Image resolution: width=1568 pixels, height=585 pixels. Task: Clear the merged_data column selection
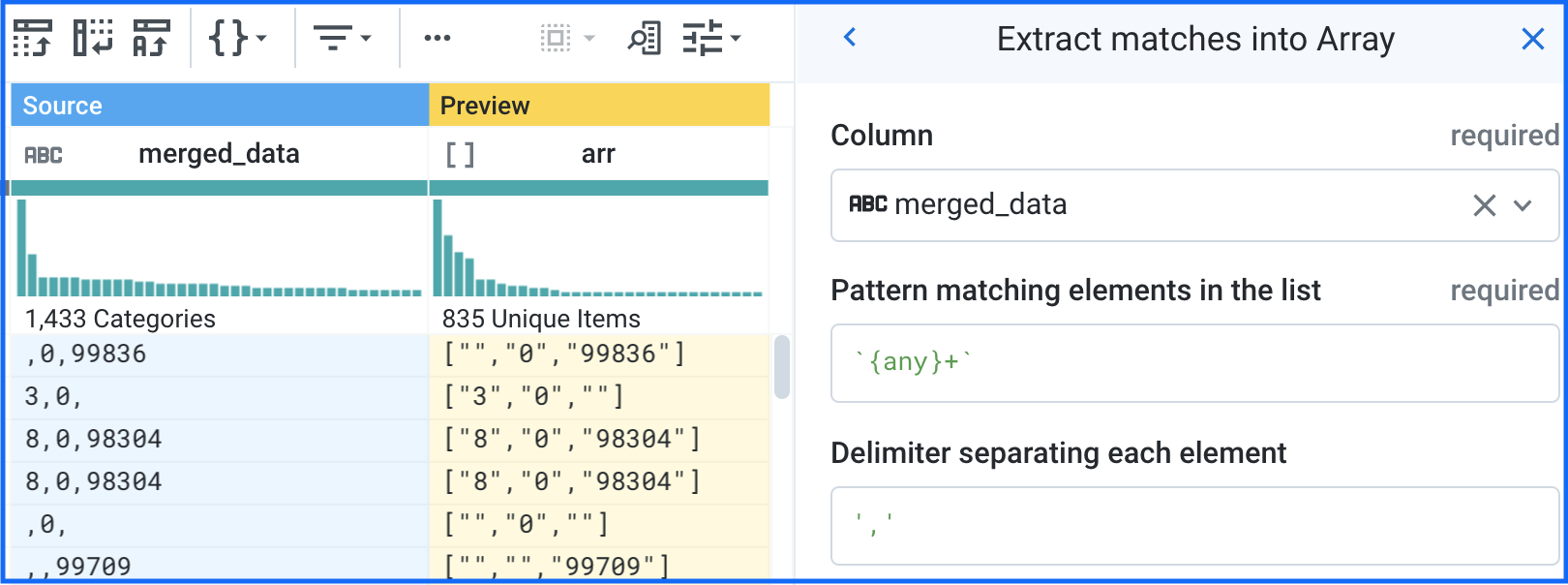1484,205
